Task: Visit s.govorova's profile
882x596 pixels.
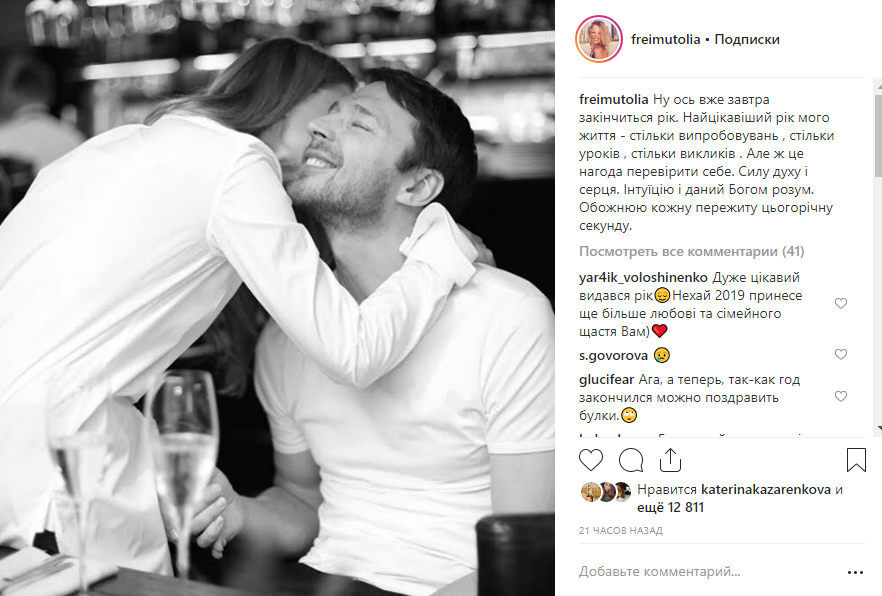Action: 612,355
